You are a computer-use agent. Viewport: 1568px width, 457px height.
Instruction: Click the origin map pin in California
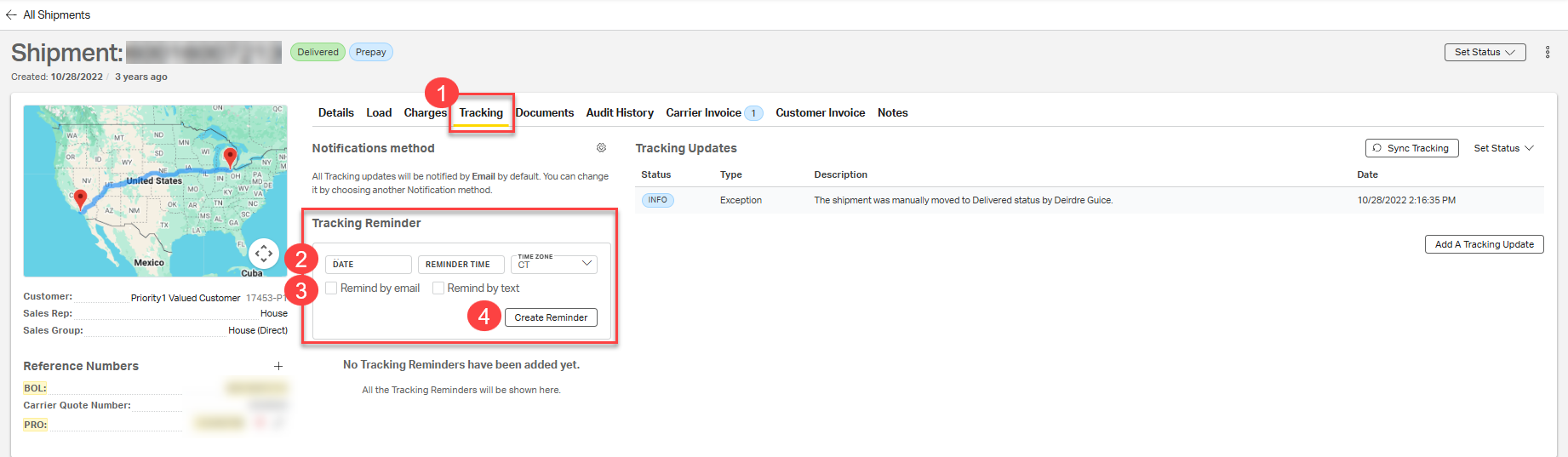[80, 200]
